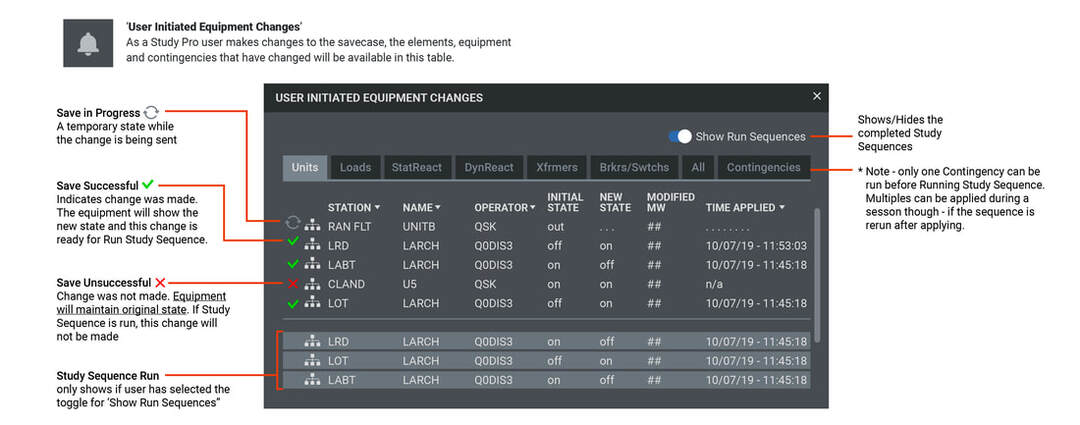The image size is (1080, 425).
Task: Click the red X on CLAND row
Action: pos(293,284)
